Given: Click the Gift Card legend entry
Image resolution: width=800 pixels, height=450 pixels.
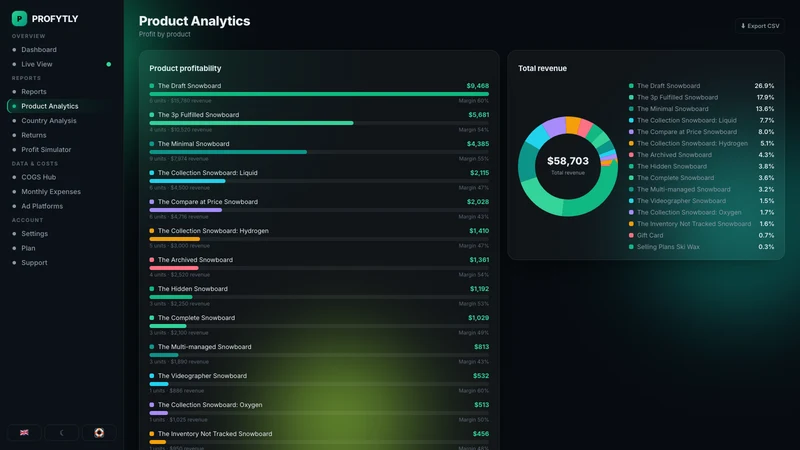Looking at the screenshot, I should pyautogui.click(x=702, y=235).
